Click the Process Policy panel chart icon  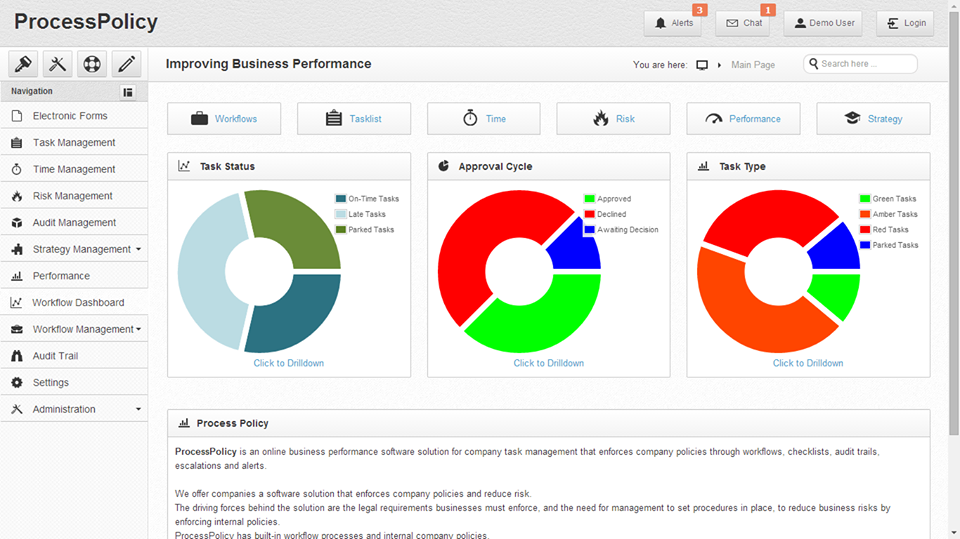[184, 423]
